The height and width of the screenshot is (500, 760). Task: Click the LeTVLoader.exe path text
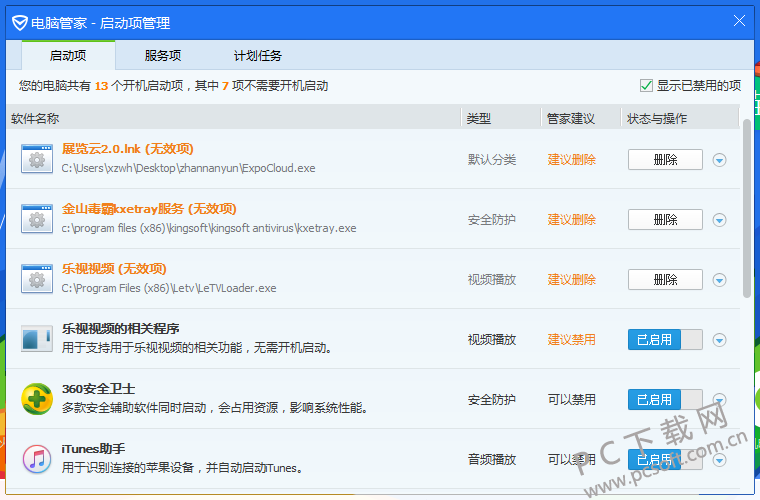click(169, 288)
